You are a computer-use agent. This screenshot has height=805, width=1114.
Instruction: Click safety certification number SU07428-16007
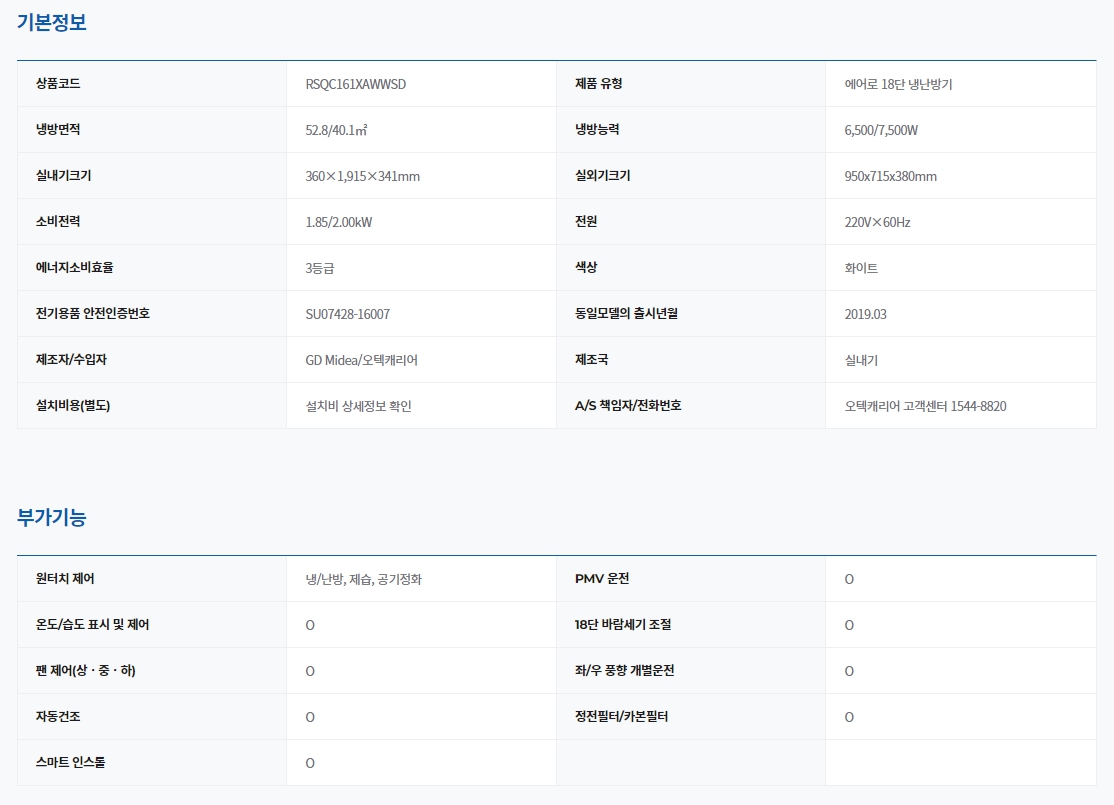tap(347, 314)
